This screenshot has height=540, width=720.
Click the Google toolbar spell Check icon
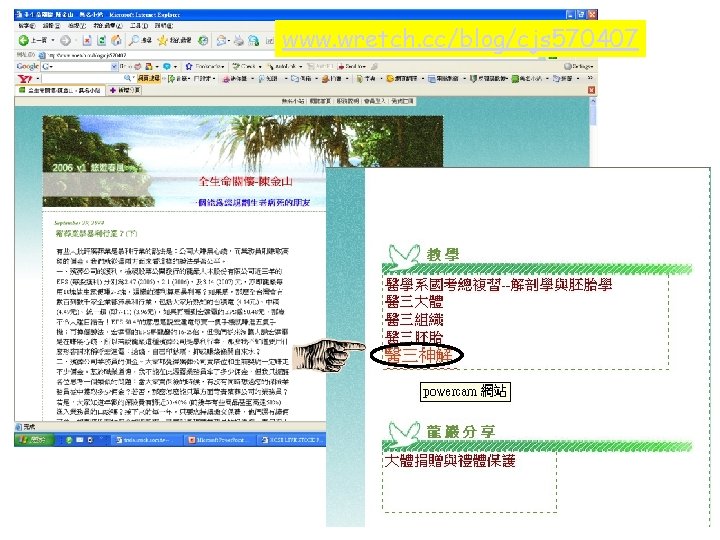(x=236, y=67)
